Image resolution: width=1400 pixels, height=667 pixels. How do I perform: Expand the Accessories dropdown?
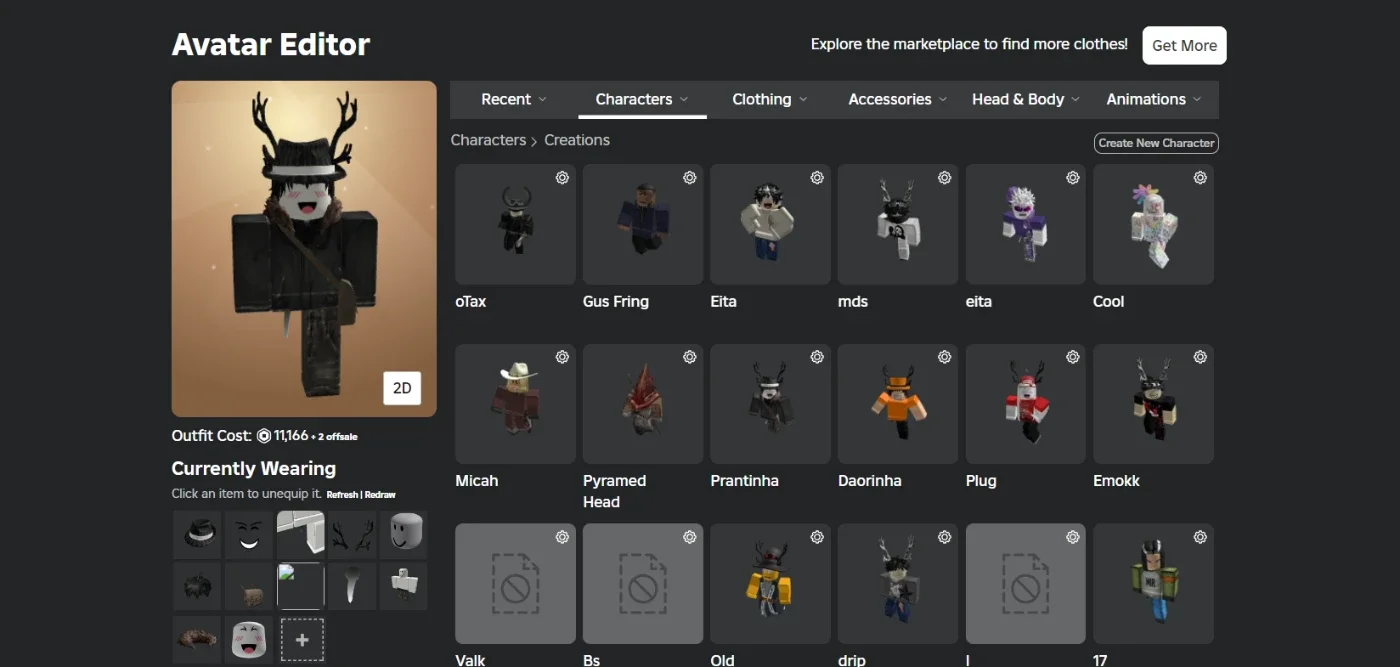click(897, 99)
